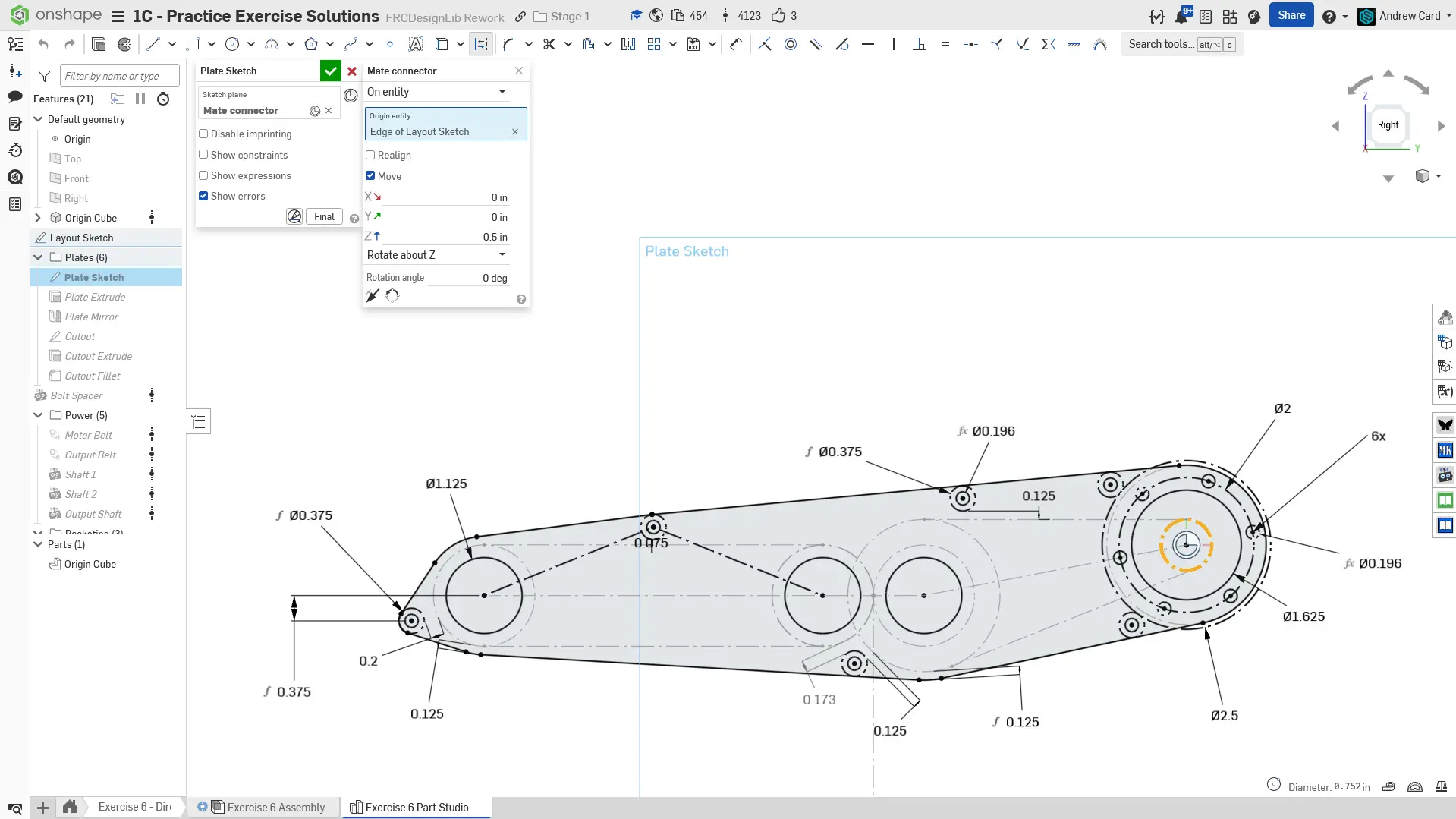Screen dimensions: 1456x819
Task: Activate the Trim scissors tool
Action: [x=549, y=44]
